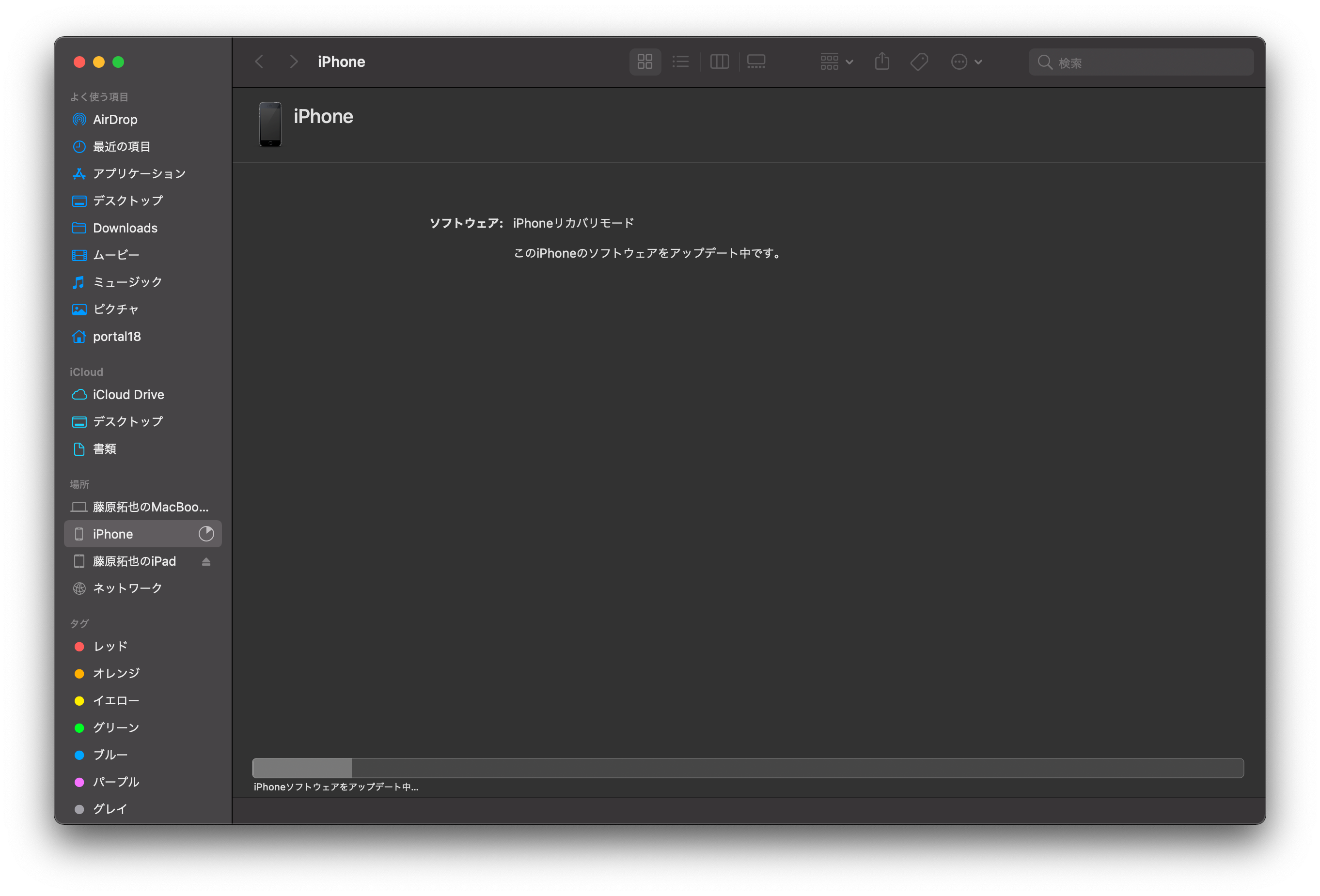This screenshot has height=896, width=1320.
Task: Switch to gallery view
Action: tap(756, 62)
